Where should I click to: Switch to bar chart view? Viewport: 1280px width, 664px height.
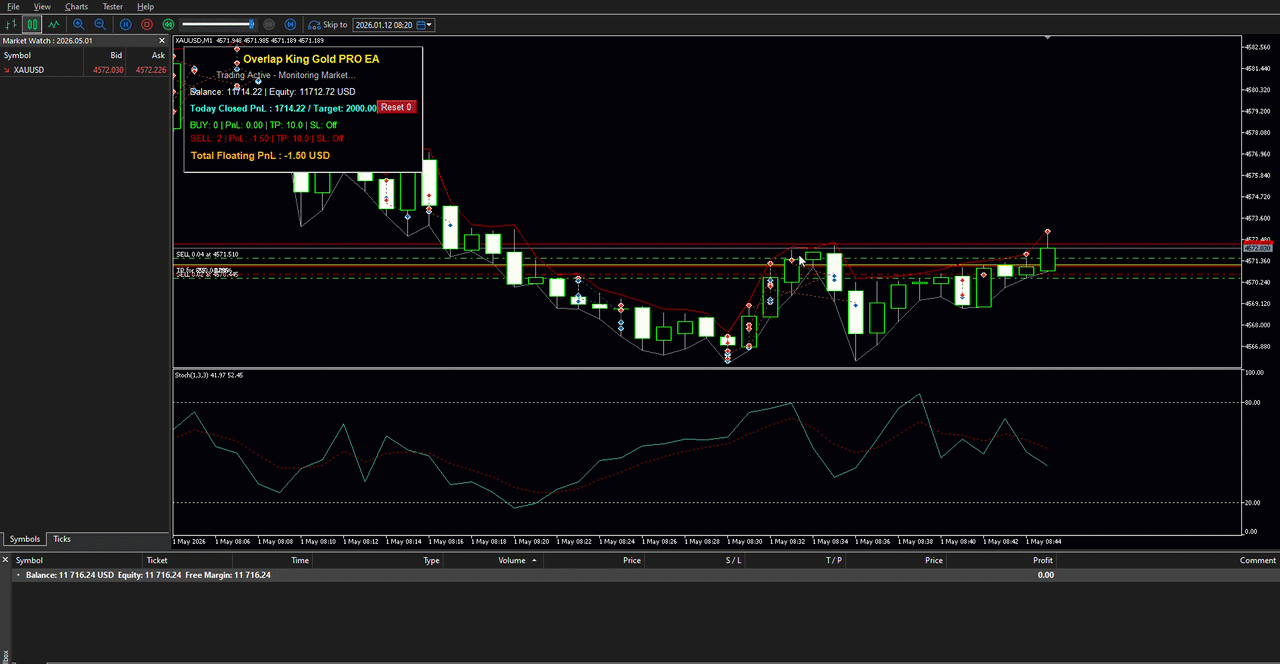coord(12,24)
